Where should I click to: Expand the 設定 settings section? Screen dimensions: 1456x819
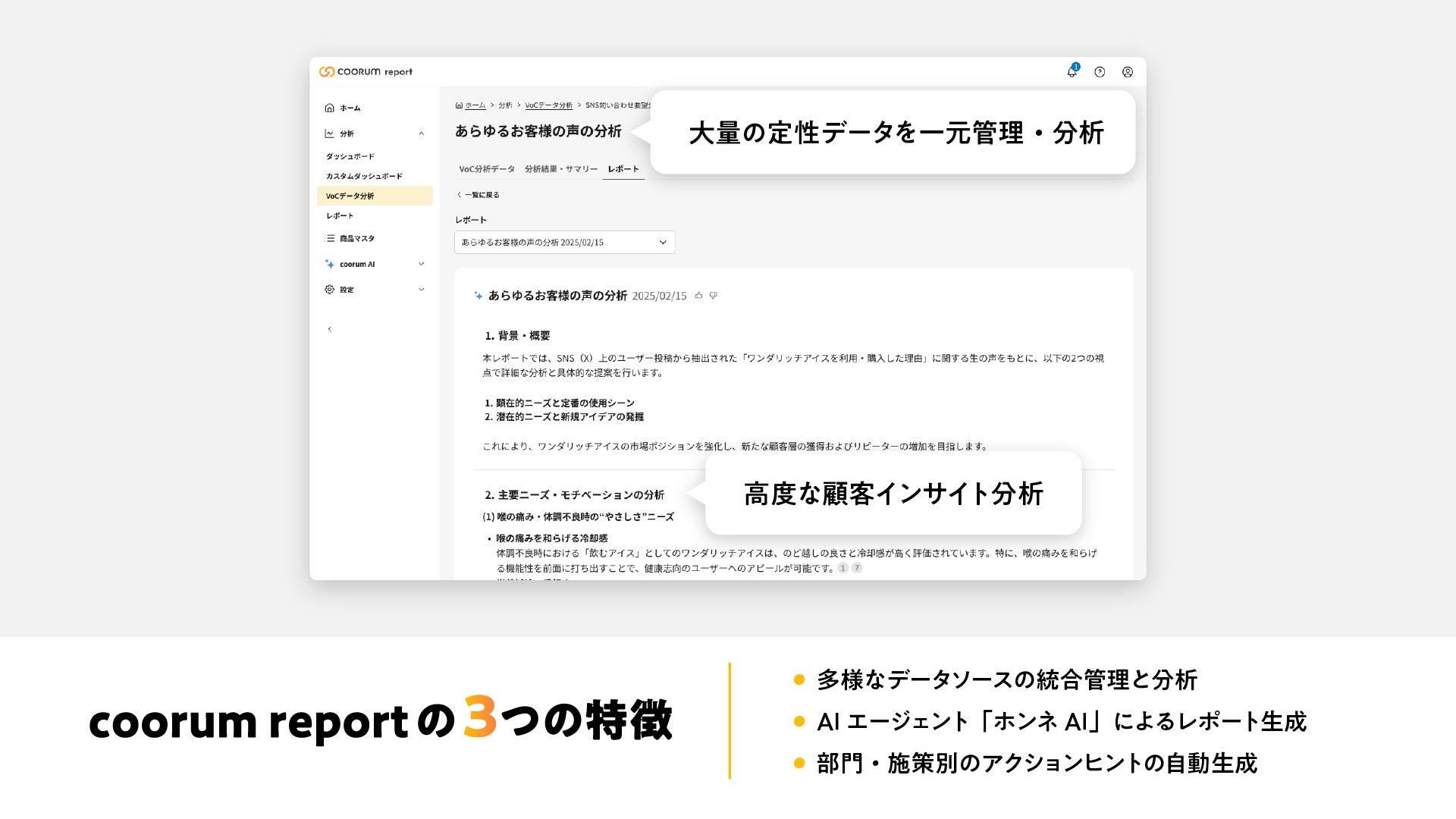[x=422, y=289]
